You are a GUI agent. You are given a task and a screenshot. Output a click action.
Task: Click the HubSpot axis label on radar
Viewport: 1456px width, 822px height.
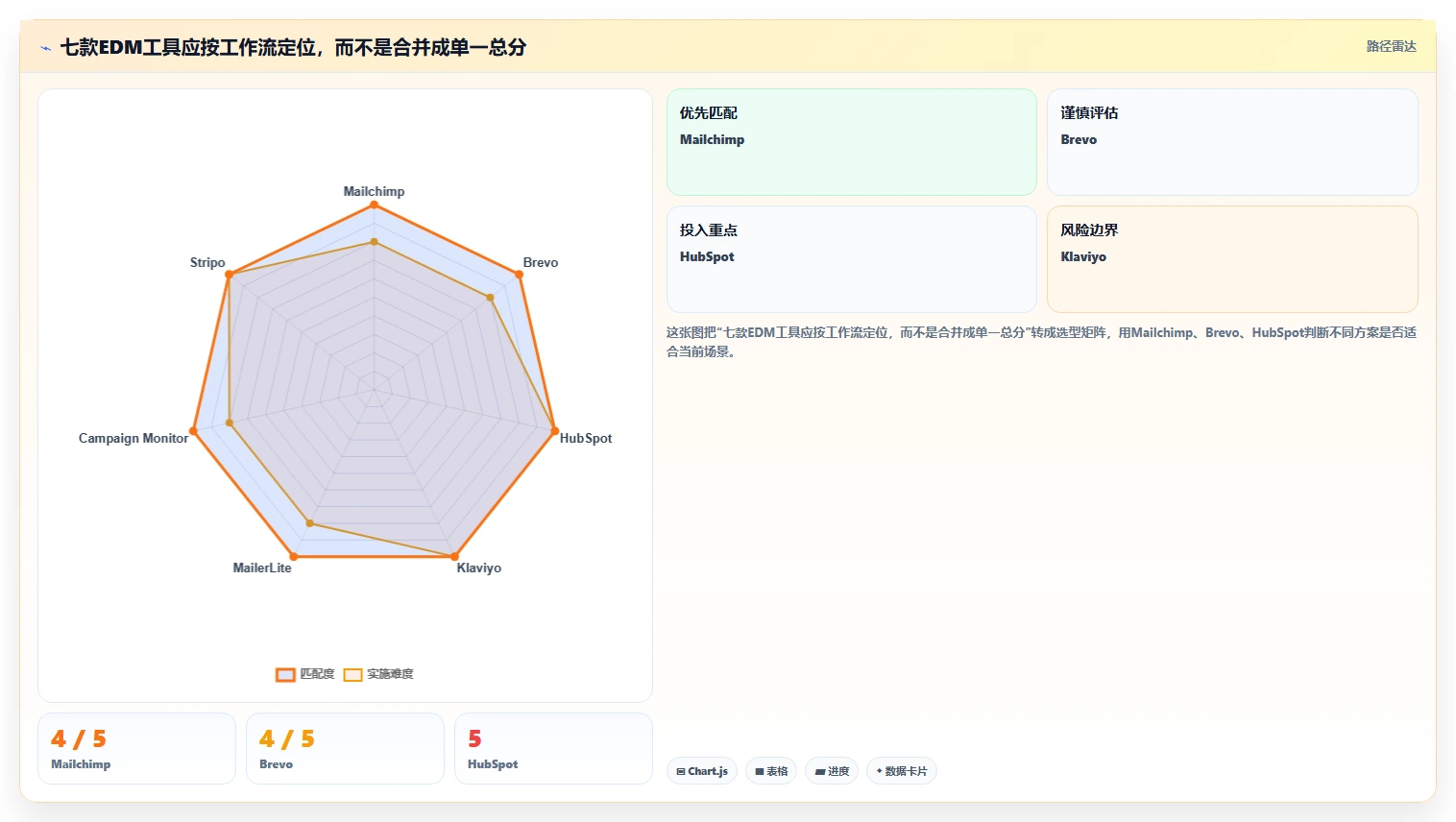tap(586, 438)
